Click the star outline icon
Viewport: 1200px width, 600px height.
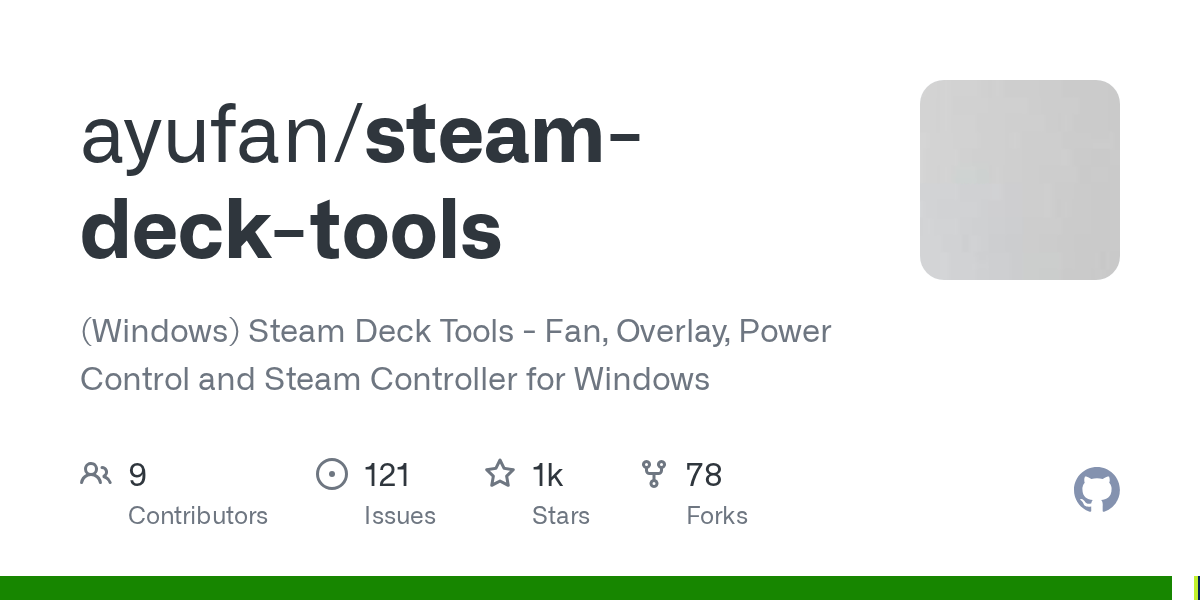coord(500,473)
